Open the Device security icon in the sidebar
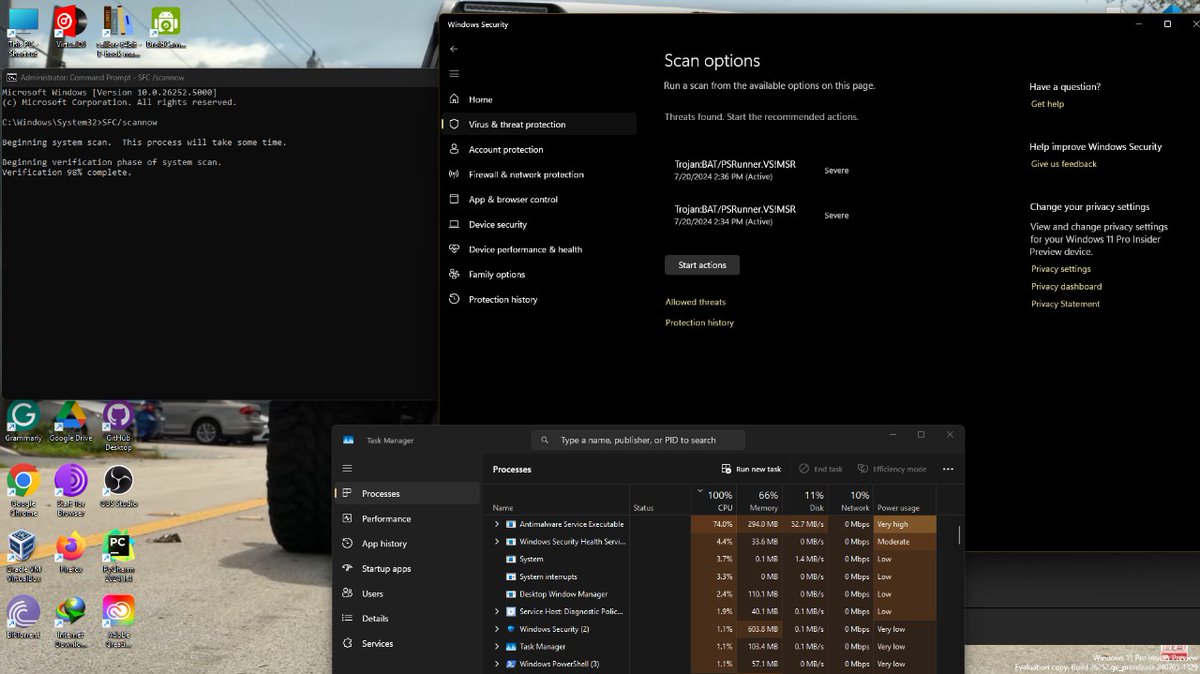The image size is (1200, 674). coord(454,225)
